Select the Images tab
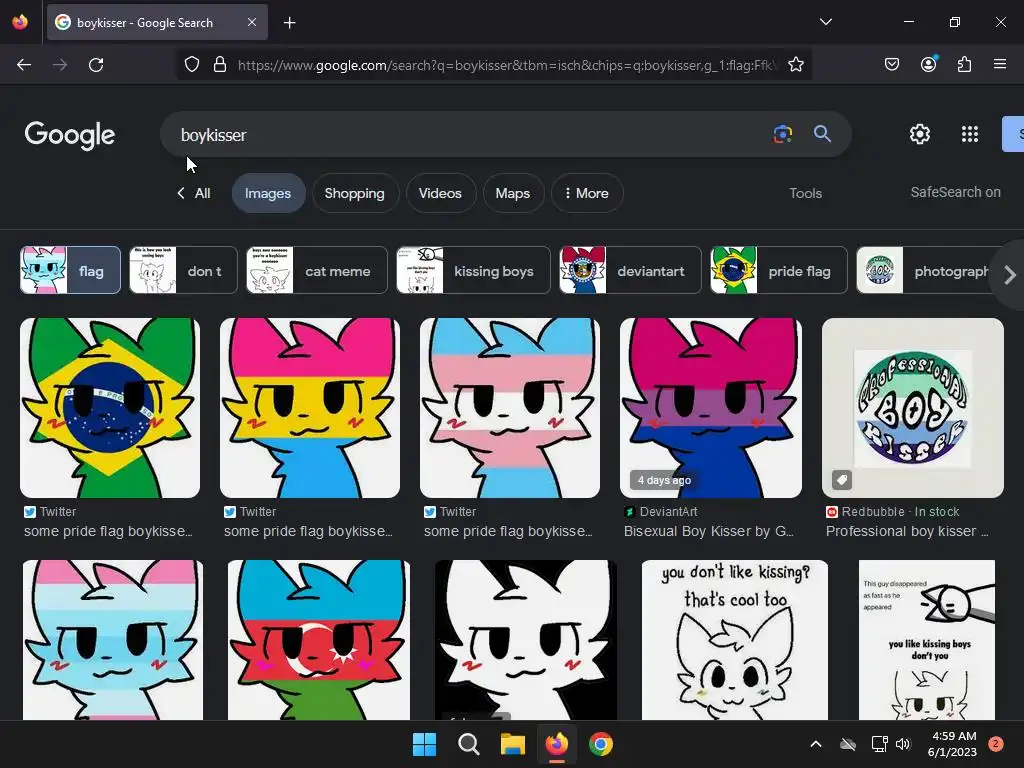Screen dimensions: 1024x768 click(268, 193)
